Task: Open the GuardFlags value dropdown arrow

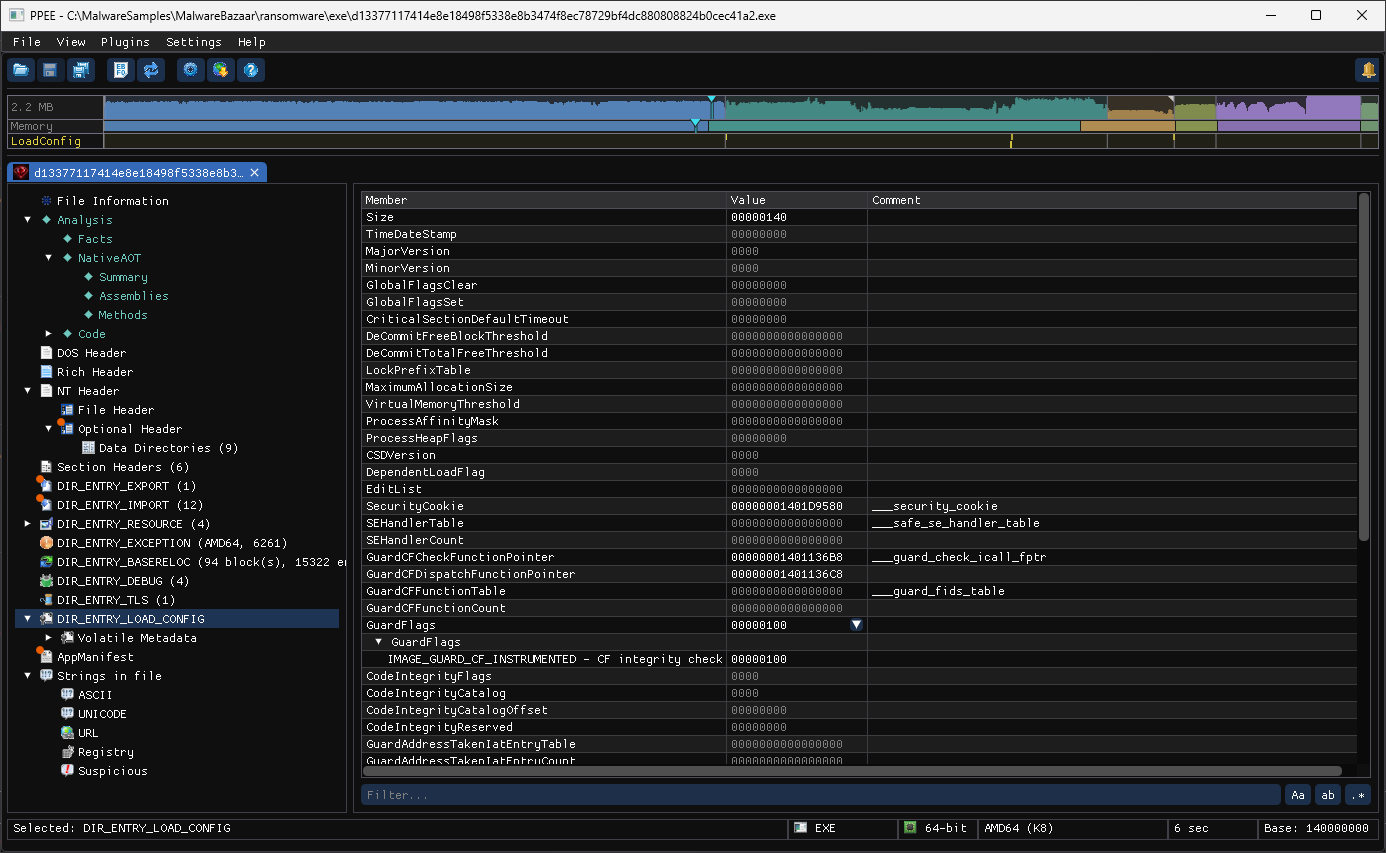Action: pos(856,625)
